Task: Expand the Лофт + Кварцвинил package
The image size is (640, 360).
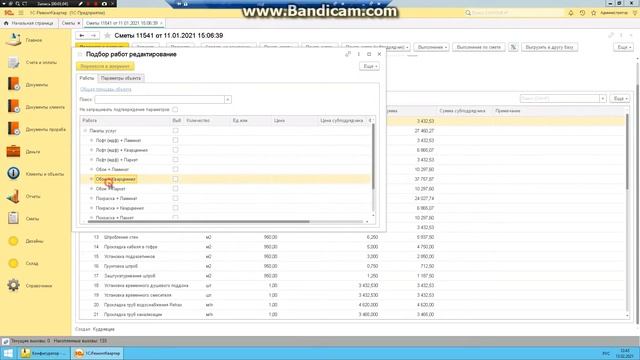Action: [x=91, y=150]
